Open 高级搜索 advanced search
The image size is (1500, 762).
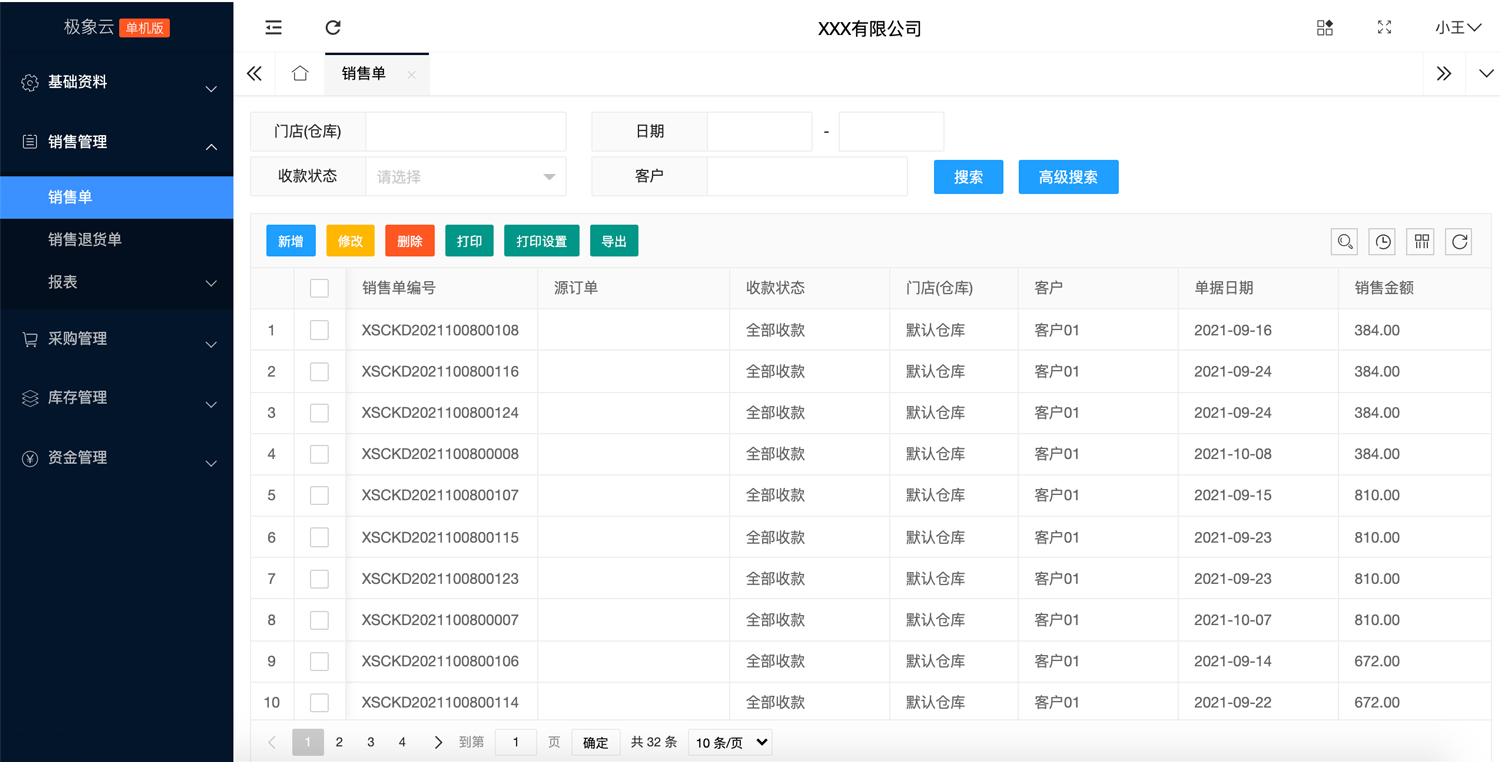[1068, 177]
